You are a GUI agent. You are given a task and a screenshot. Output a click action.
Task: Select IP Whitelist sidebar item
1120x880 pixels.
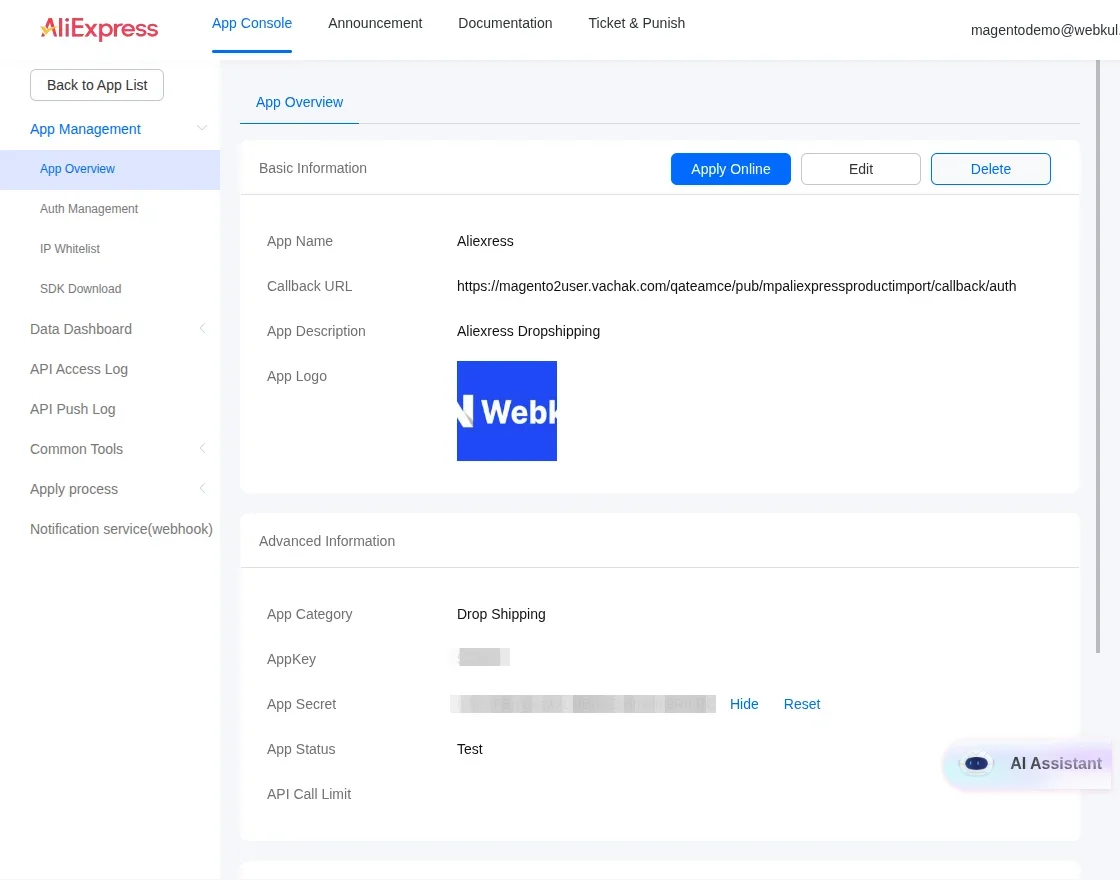point(70,249)
